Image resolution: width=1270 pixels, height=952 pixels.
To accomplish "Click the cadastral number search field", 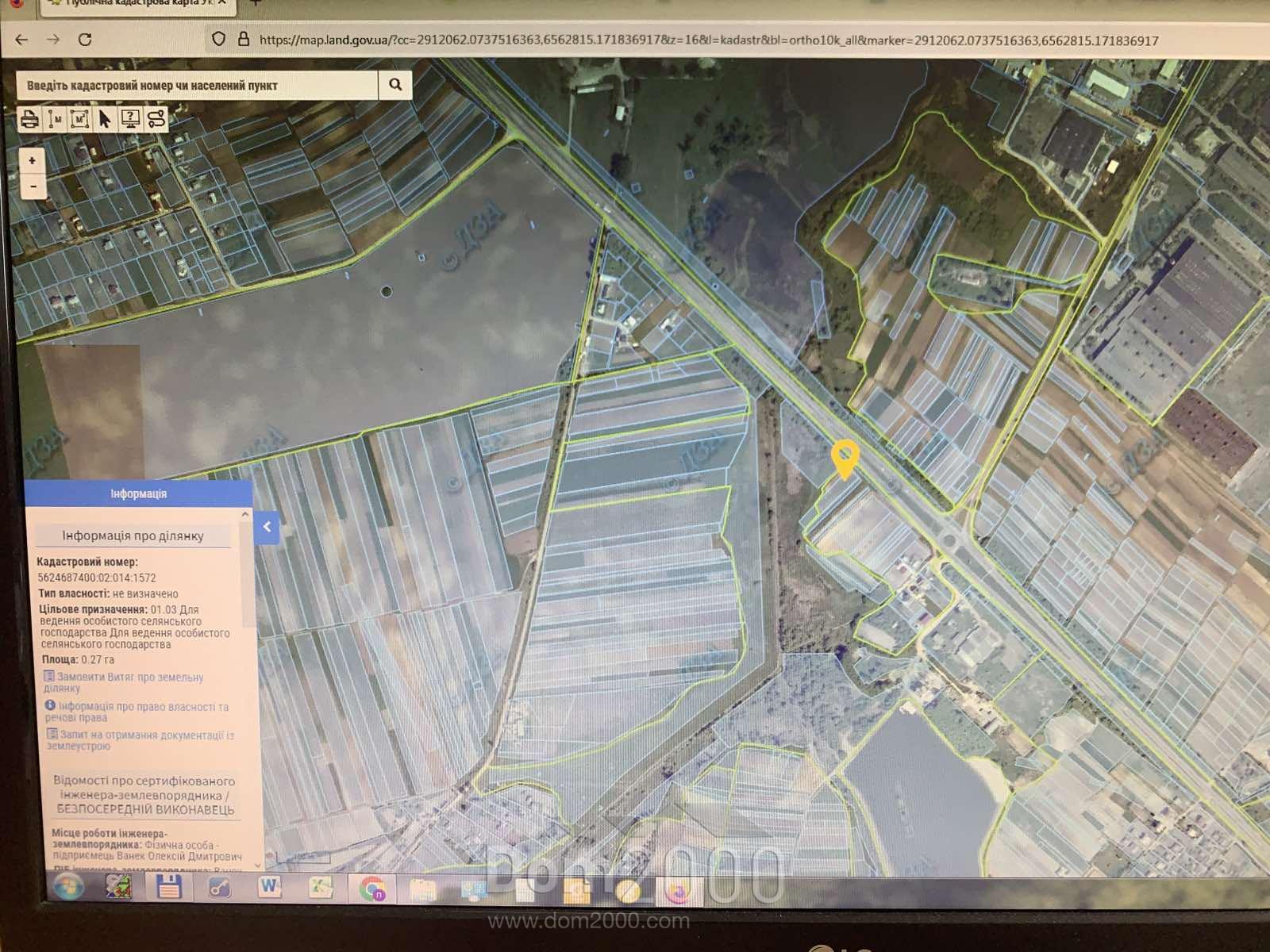I will point(197,85).
